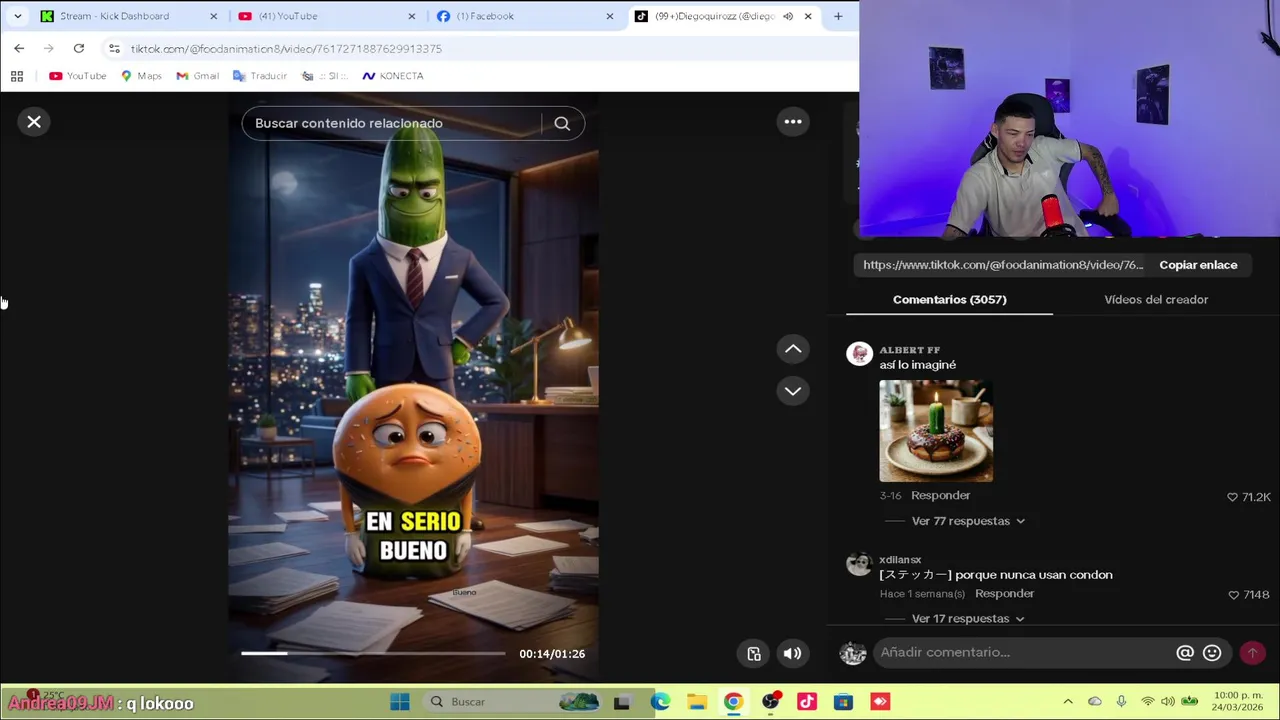Insert a mention with the @ icon

click(1185, 653)
